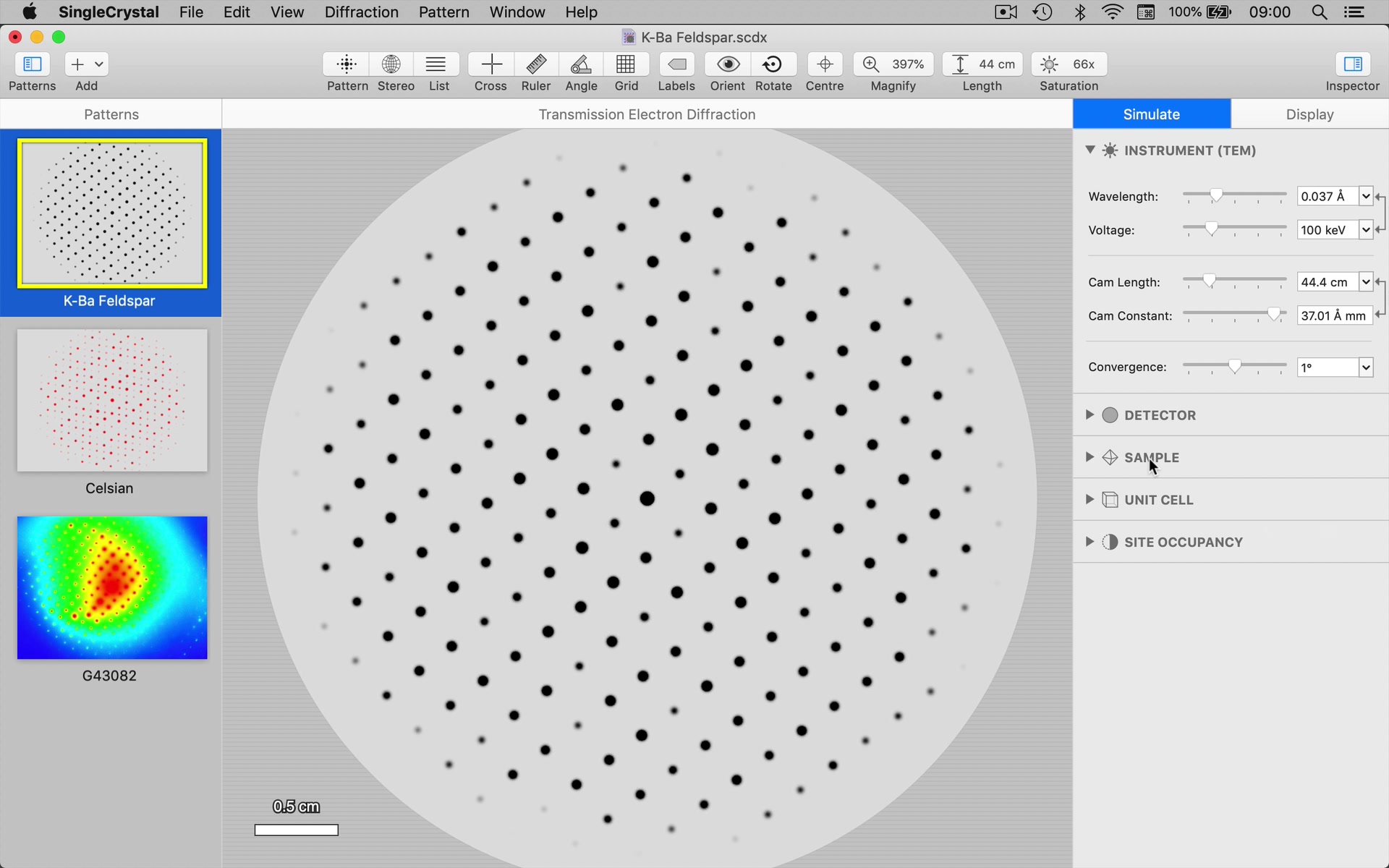Toggle the Cross overlay on the pattern
This screenshot has height=868, width=1389.
click(x=490, y=70)
